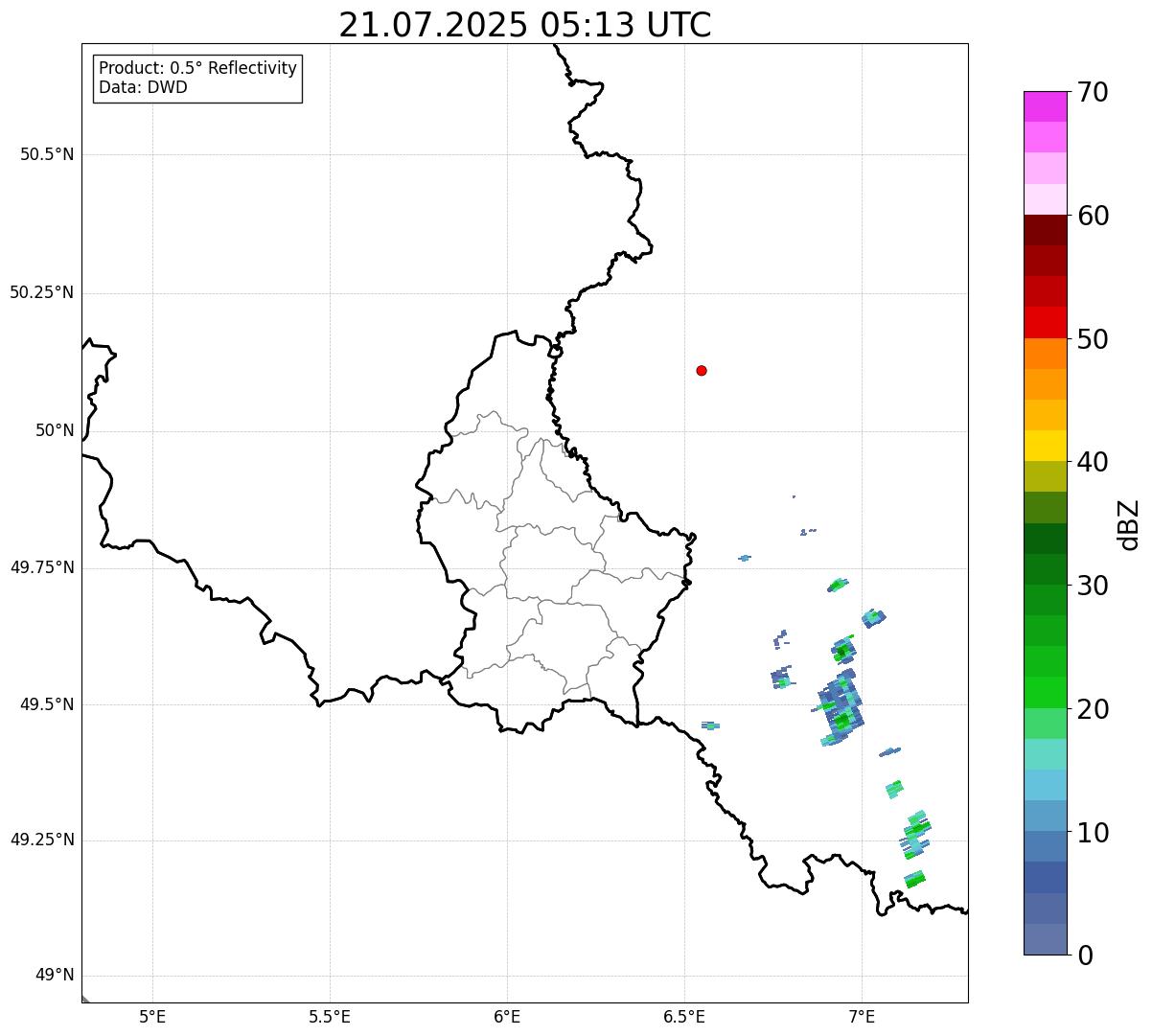Click the 'dBZ' colorbar axis label
The height and width of the screenshot is (1036, 1152).
pos(1129,524)
